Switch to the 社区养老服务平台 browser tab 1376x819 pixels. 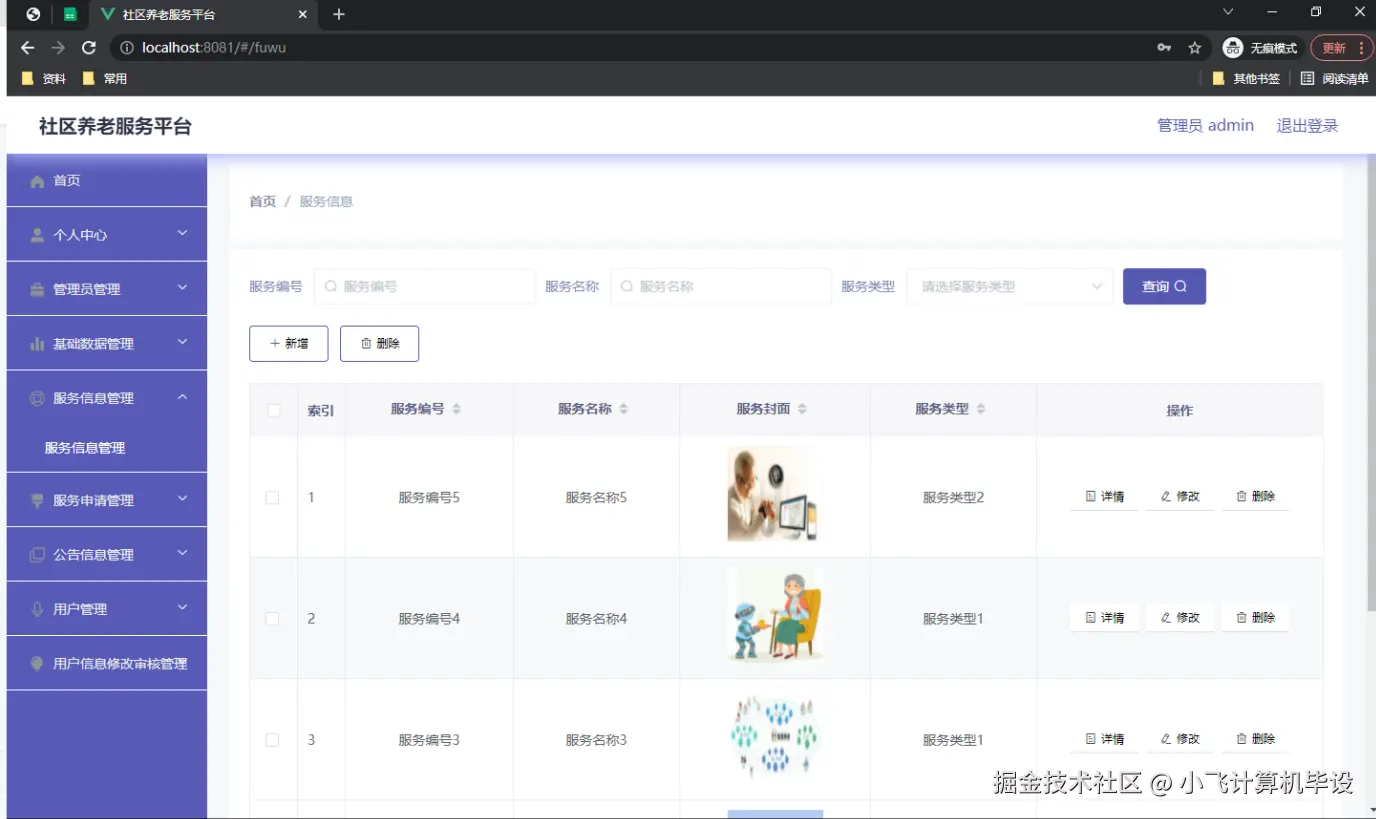point(200,14)
